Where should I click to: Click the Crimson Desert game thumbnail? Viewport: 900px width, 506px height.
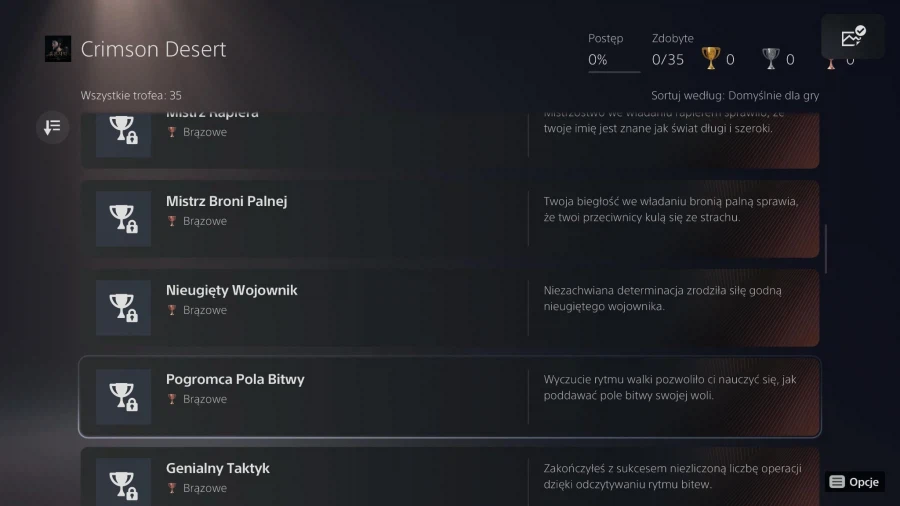coord(58,49)
